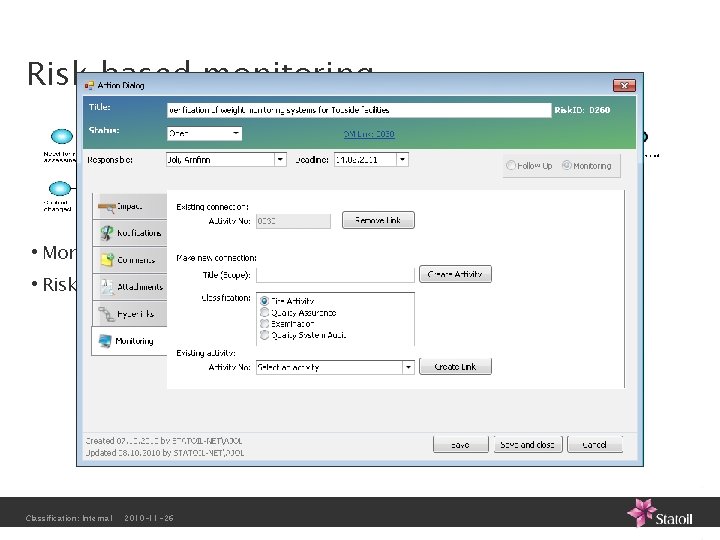
Task: Click the Created by info line
Action: click(x=164, y=441)
